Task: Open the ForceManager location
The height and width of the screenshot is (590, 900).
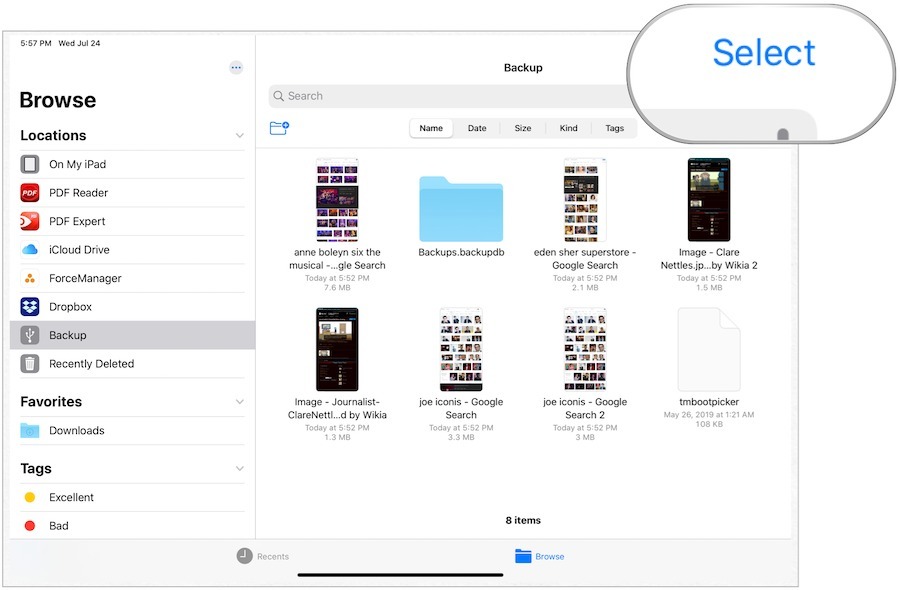Action: click(x=85, y=278)
